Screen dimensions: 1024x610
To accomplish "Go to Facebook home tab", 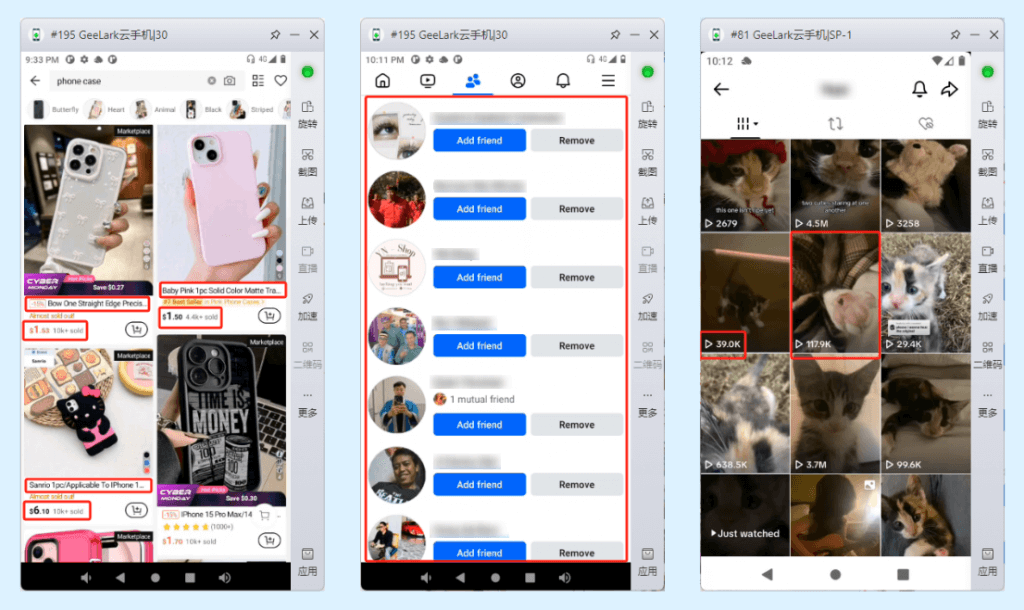I will point(382,81).
